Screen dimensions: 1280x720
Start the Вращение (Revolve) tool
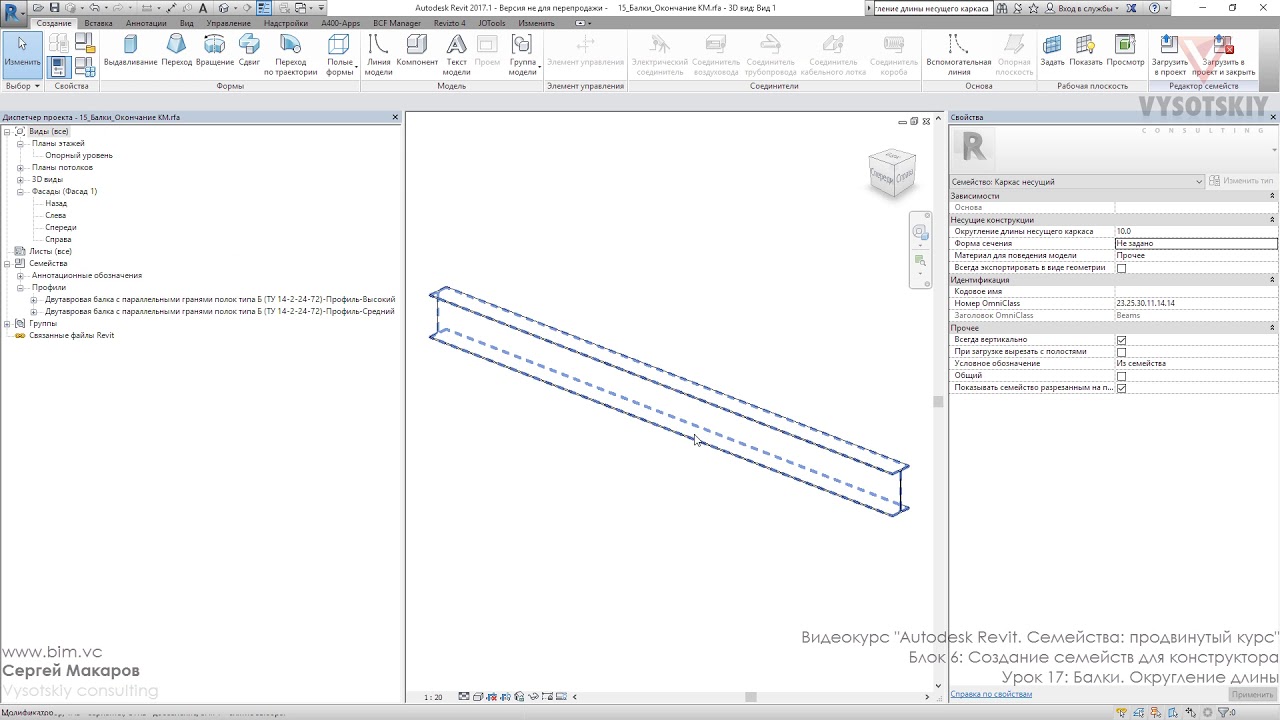pyautogui.click(x=214, y=52)
